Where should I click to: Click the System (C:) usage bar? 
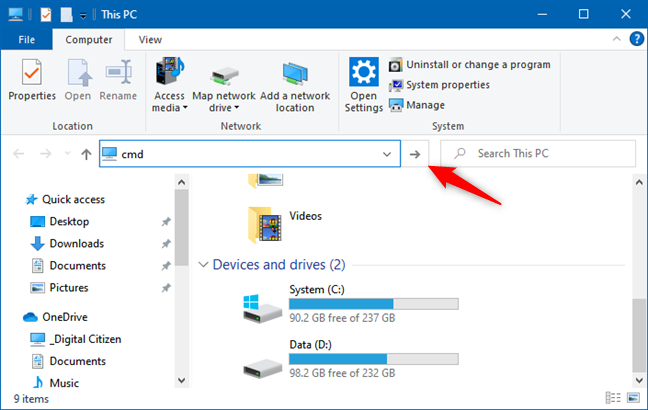tap(374, 304)
